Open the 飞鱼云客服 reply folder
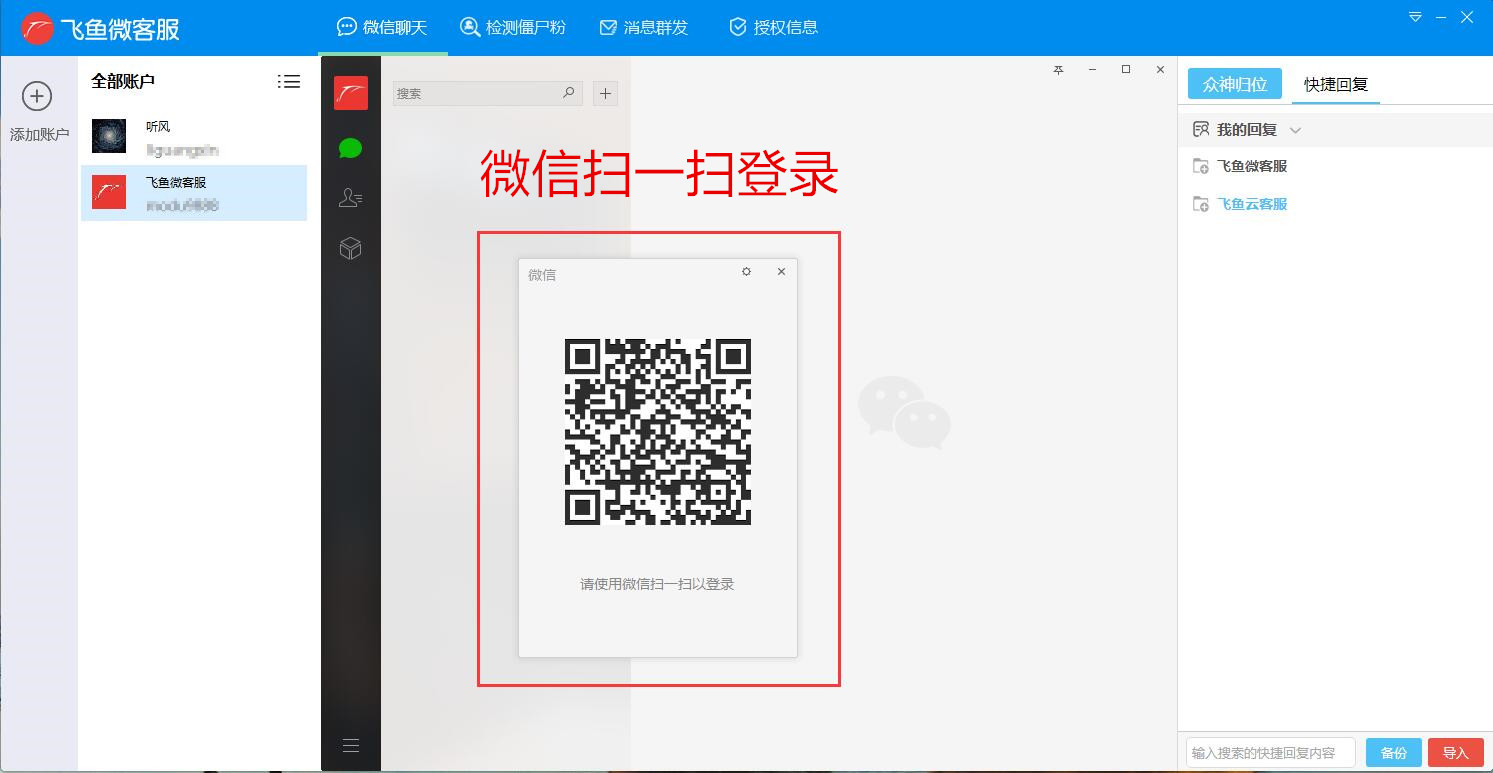The height and width of the screenshot is (773, 1493). click(x=1252, y=204)
